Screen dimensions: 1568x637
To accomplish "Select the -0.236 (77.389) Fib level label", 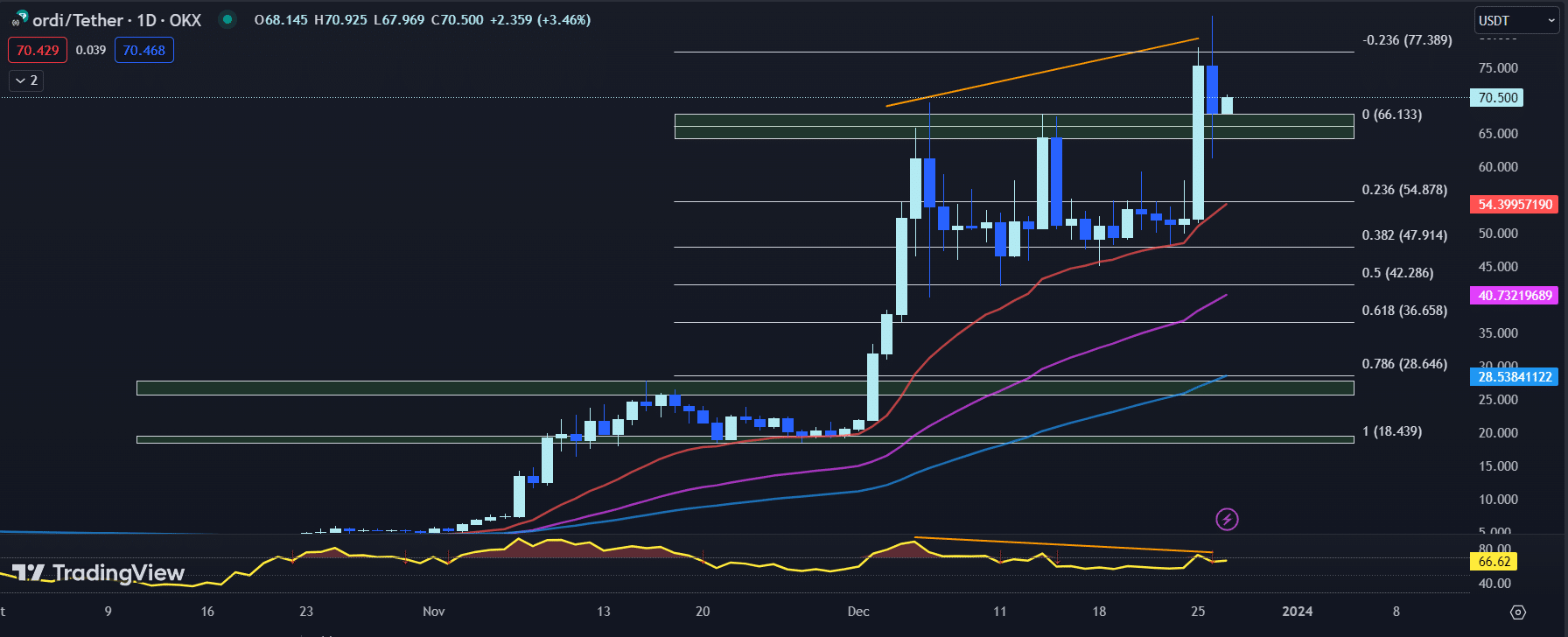I will [1407, 40].
